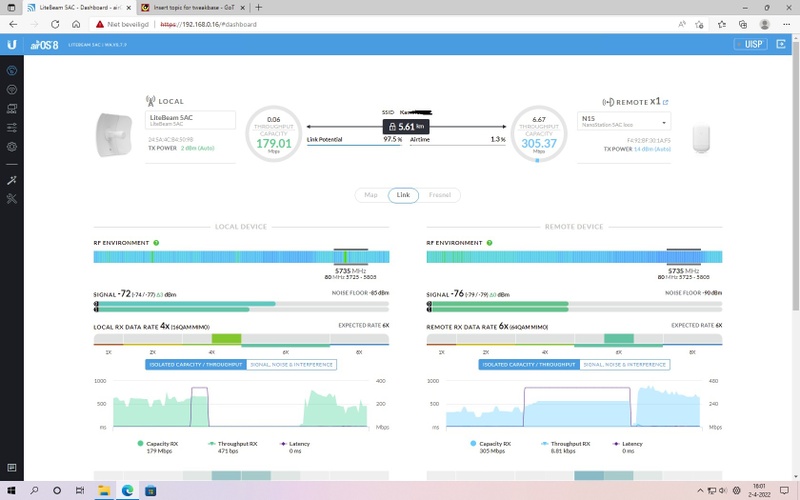Expand the N15 remote station dropdown
The image size is (800, 500).
(623, 121)
